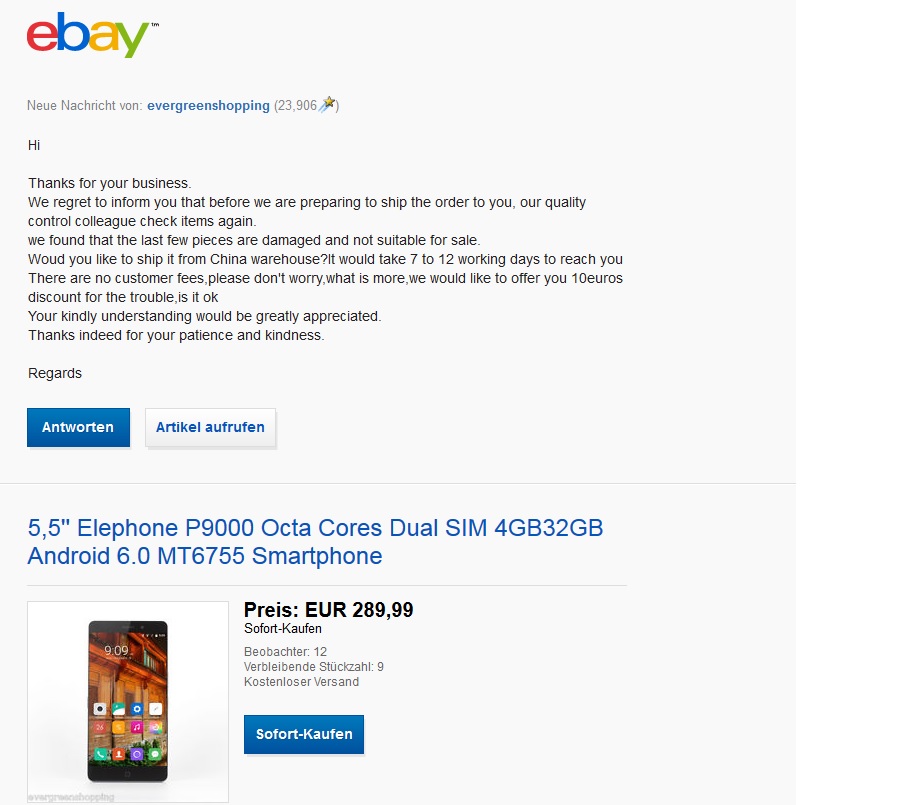Click the Regards sign-off text

(x=55, y=373)
